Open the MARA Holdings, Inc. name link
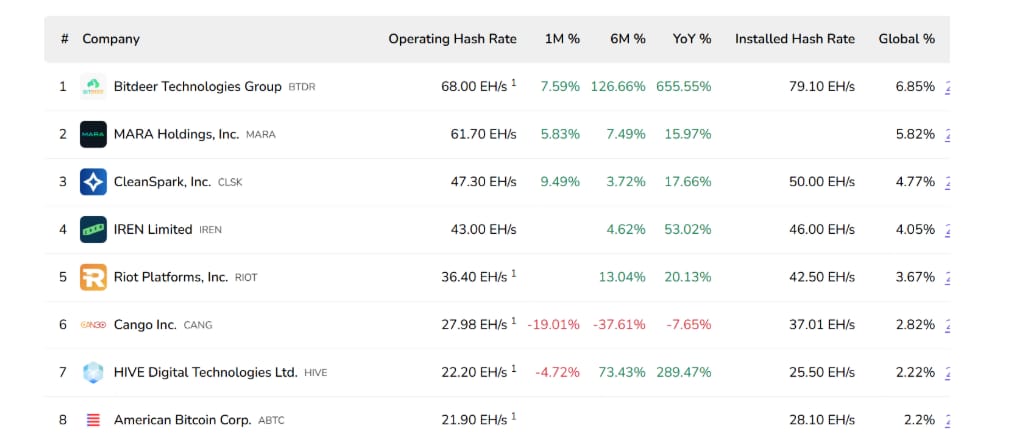The height and width of the screenshot is (444, 1024). 176,134
